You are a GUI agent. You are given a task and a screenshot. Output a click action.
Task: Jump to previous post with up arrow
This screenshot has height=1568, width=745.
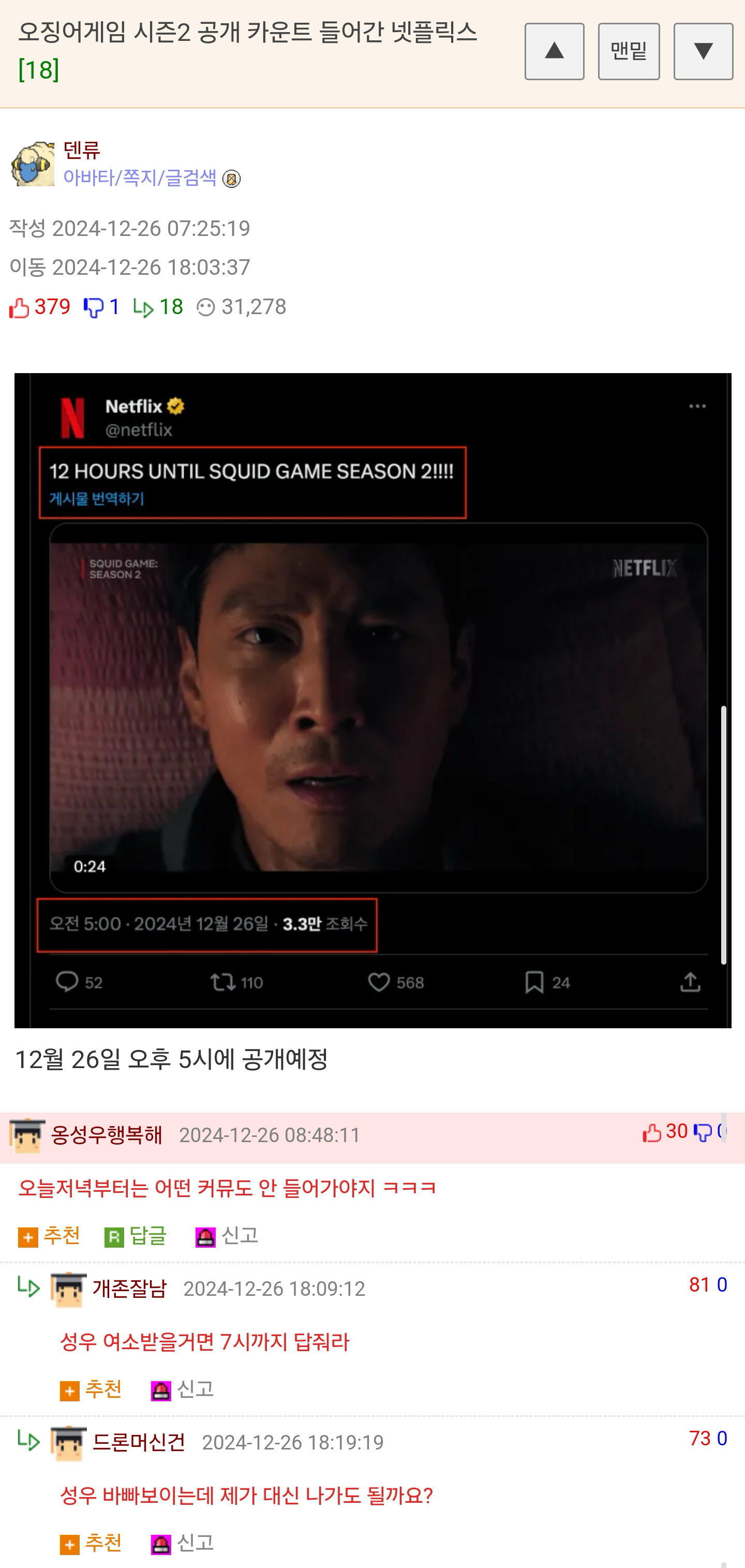(x=554, y=52)
